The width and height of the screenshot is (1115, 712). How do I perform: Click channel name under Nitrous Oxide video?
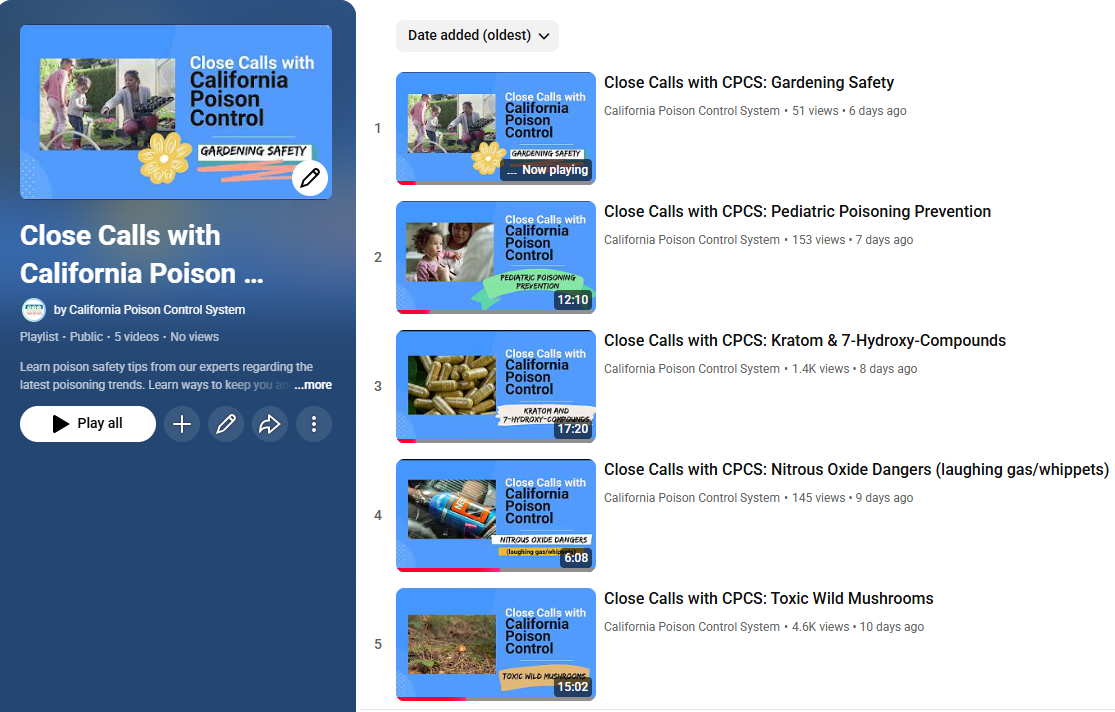click(x=692, y=498)
